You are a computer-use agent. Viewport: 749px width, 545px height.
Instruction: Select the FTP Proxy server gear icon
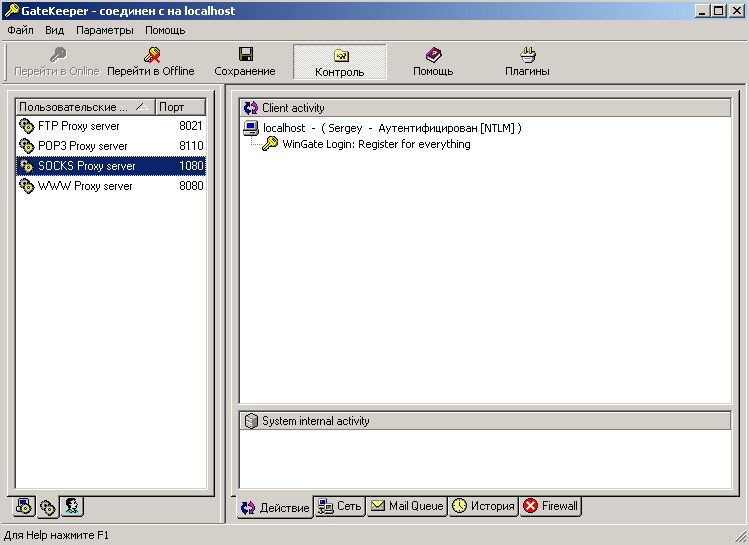[x=27, y=126]
